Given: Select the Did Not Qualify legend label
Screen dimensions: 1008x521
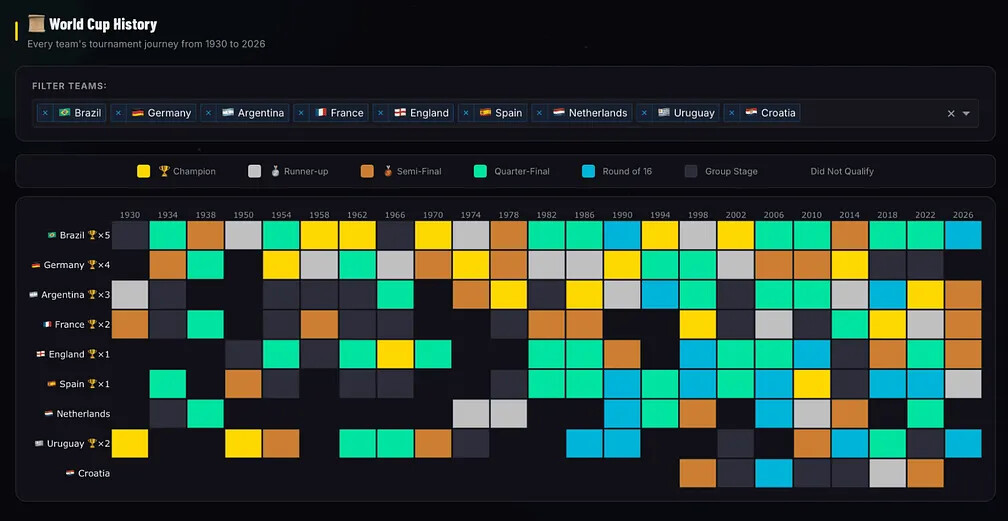Looking at the screenshot, I should [x=842, y=172].
